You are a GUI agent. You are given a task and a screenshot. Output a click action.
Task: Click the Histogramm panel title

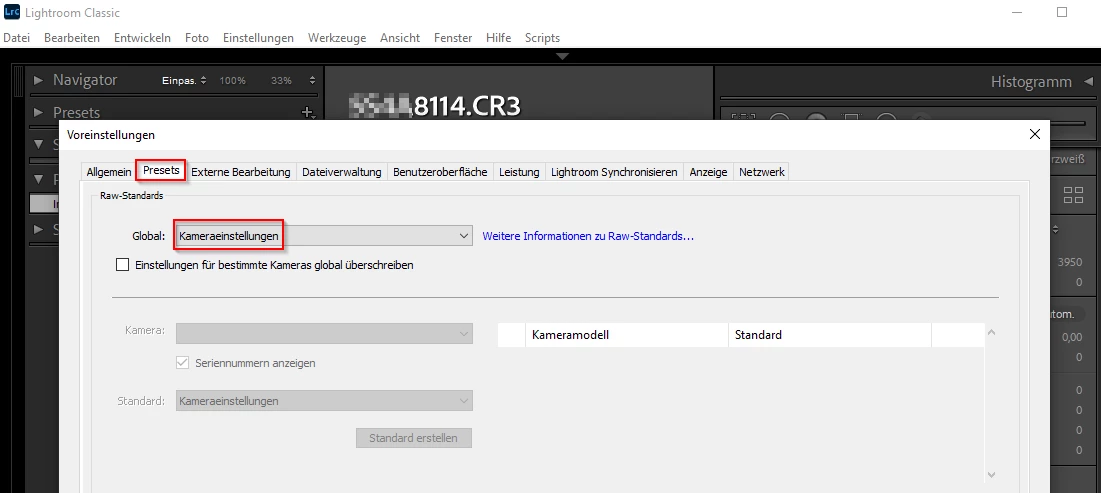pyautogui.click(x=1031, y=81)
